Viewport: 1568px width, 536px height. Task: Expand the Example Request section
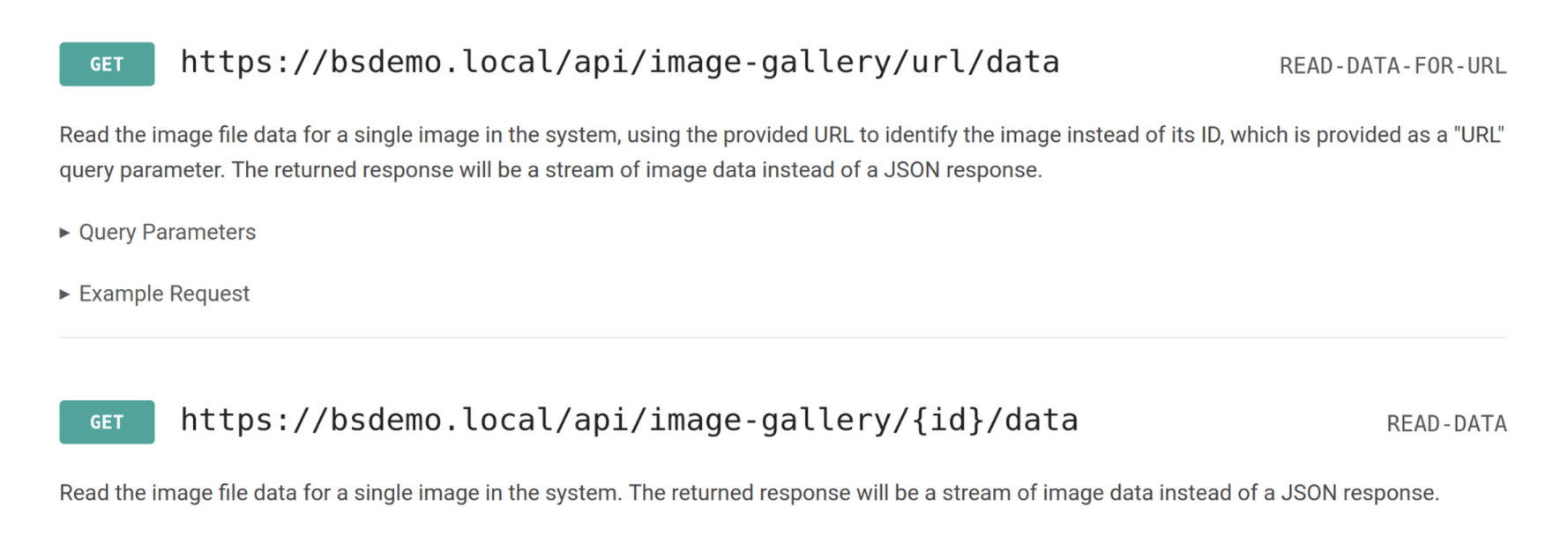point(163,293)
